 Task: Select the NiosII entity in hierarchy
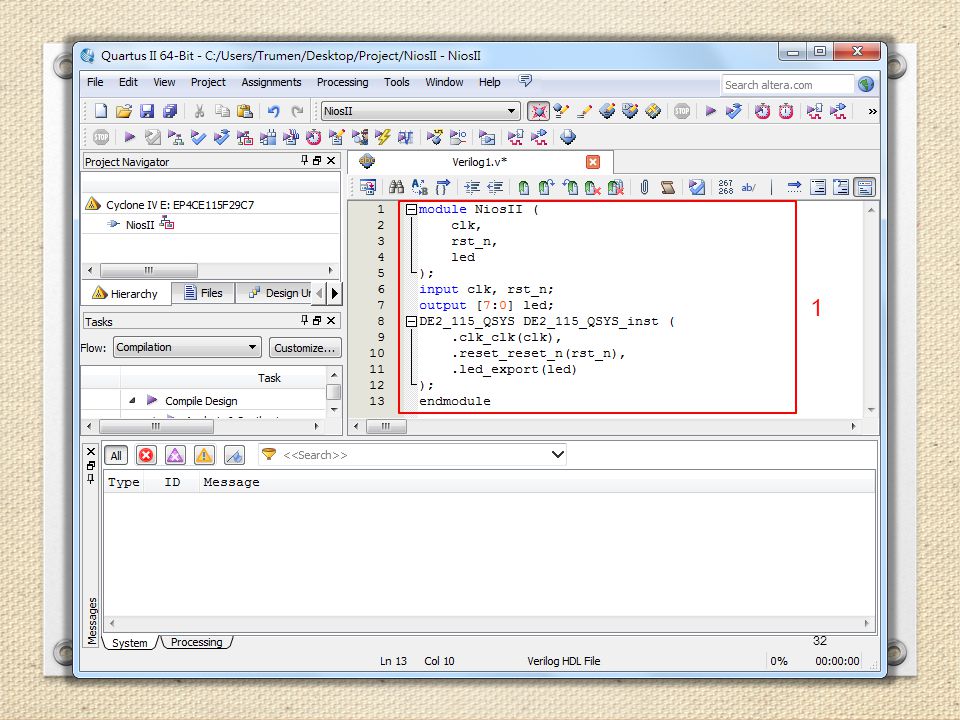click(140, 225)
